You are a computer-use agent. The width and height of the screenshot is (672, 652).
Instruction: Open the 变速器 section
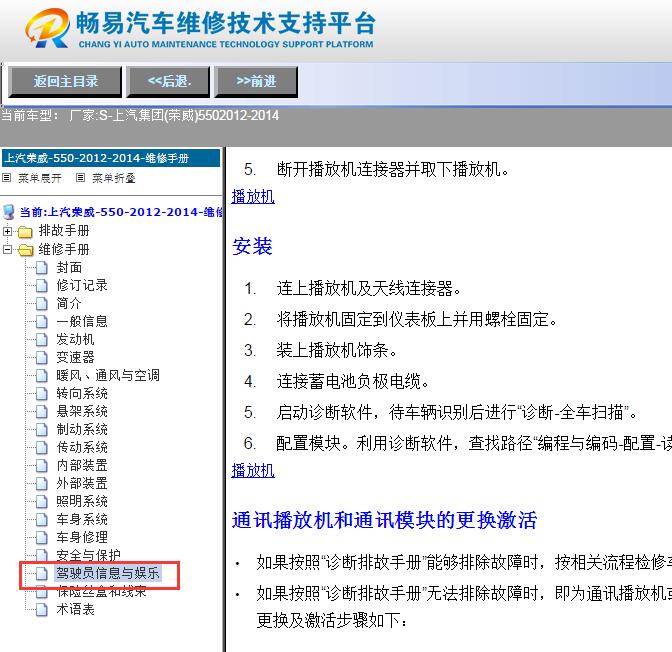(x=75, y=358)
